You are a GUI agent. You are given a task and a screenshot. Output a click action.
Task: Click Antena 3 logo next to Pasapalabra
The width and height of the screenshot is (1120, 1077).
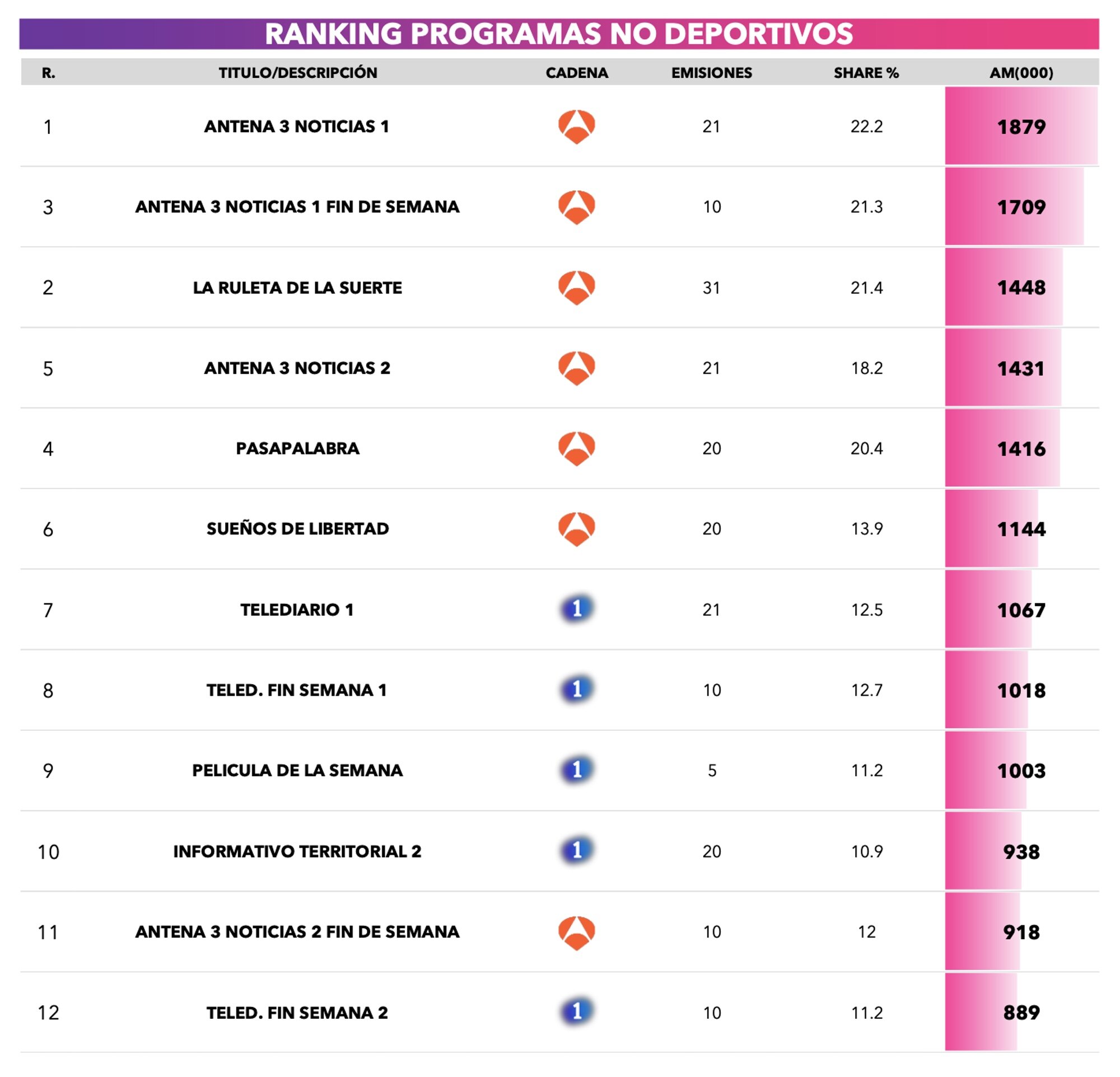click(576, 448)
